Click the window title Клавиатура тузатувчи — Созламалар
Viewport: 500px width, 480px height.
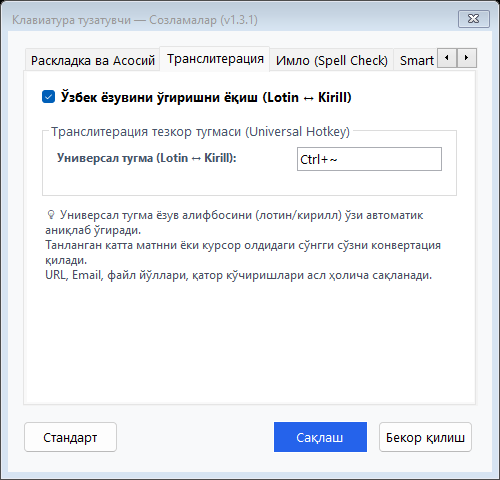135,20
